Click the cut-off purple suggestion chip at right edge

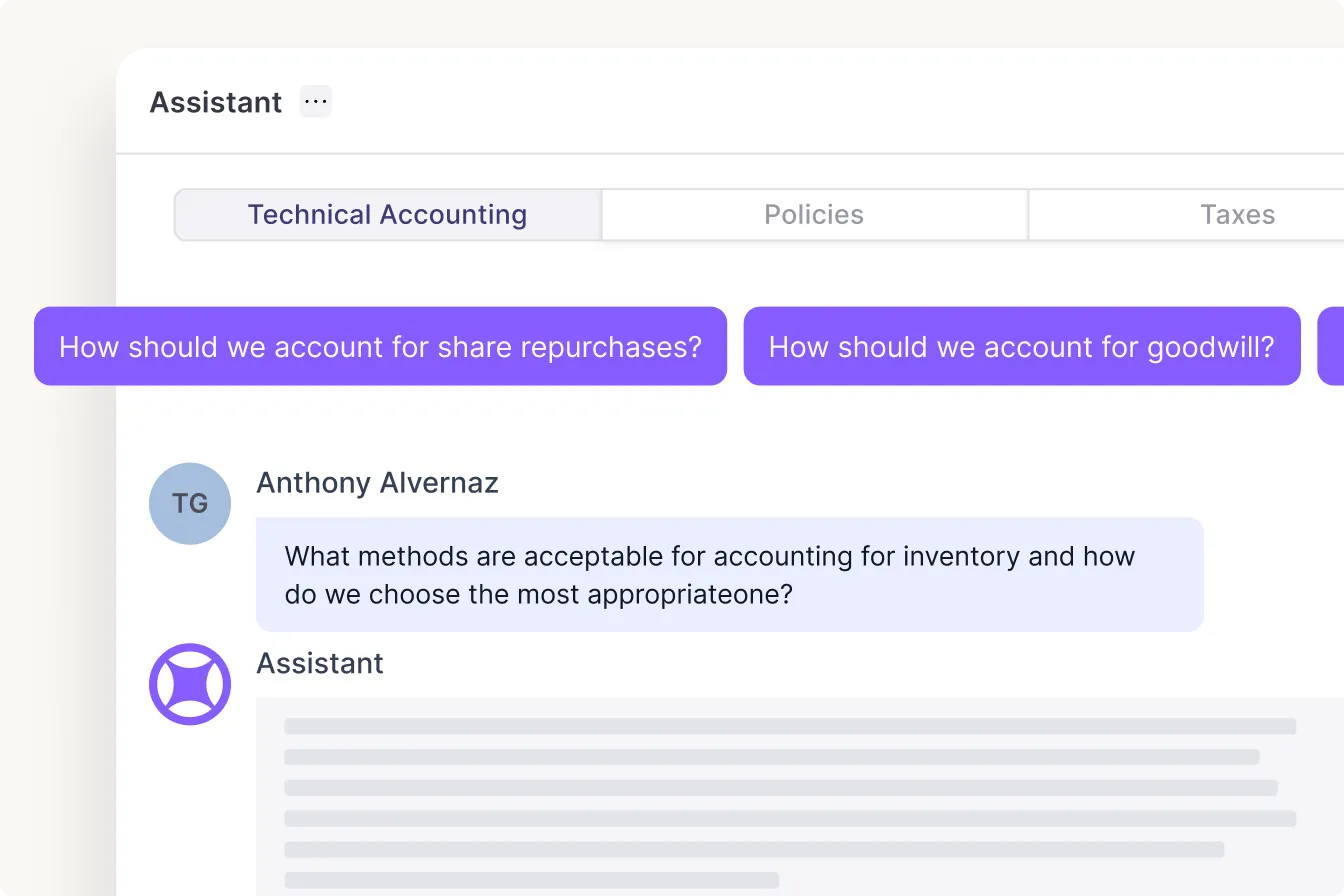pos(1331,346)
